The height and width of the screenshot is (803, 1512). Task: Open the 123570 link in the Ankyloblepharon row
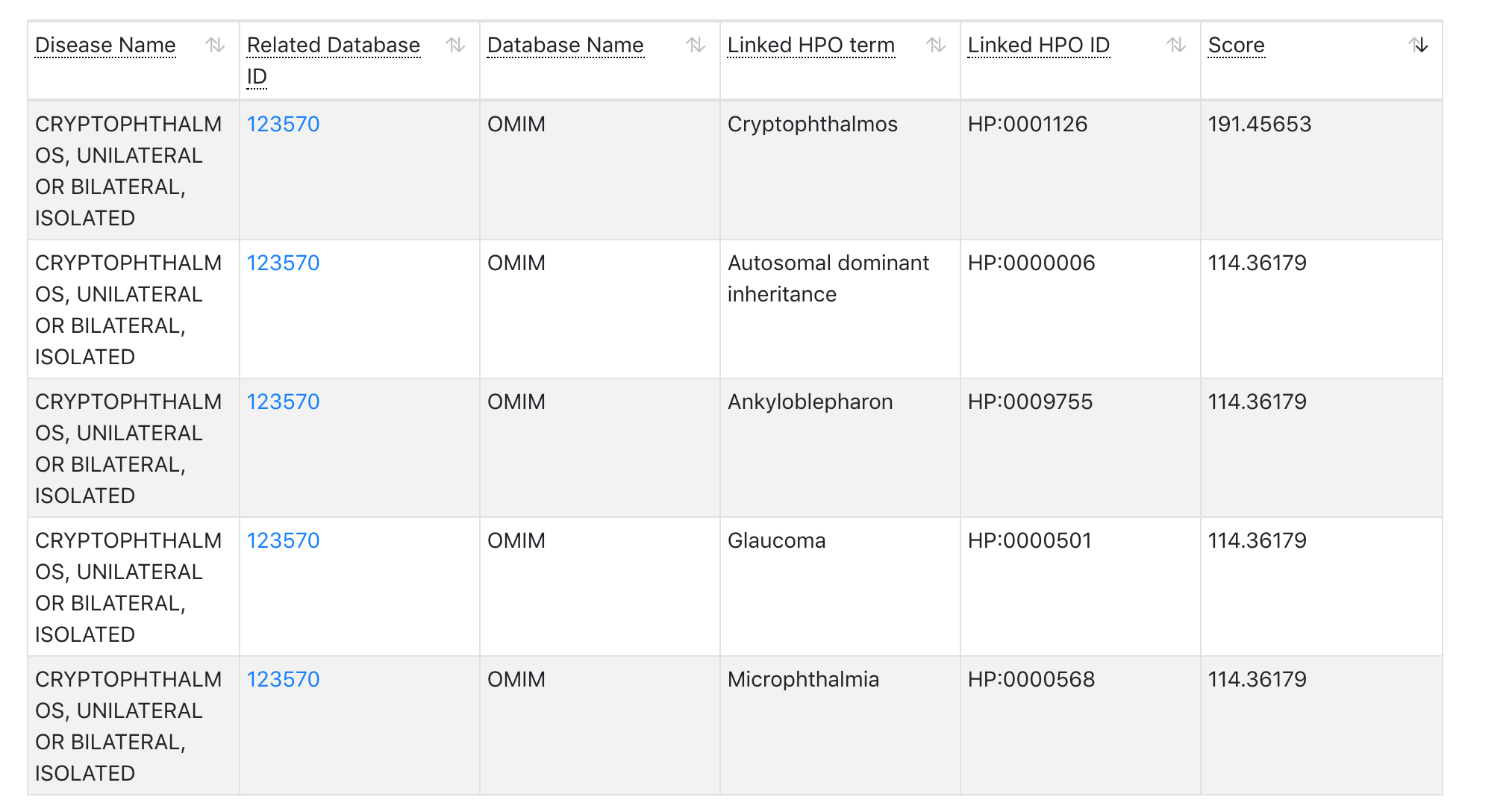[x=284, y=401]
